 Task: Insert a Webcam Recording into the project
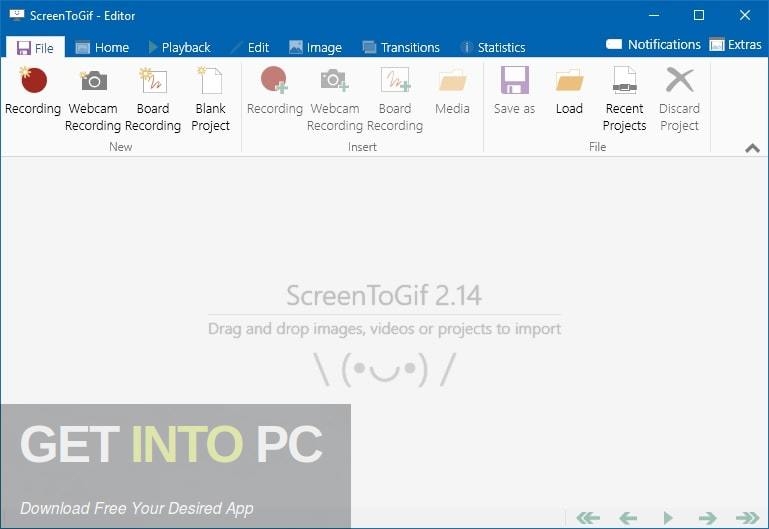tap(334, 100)
